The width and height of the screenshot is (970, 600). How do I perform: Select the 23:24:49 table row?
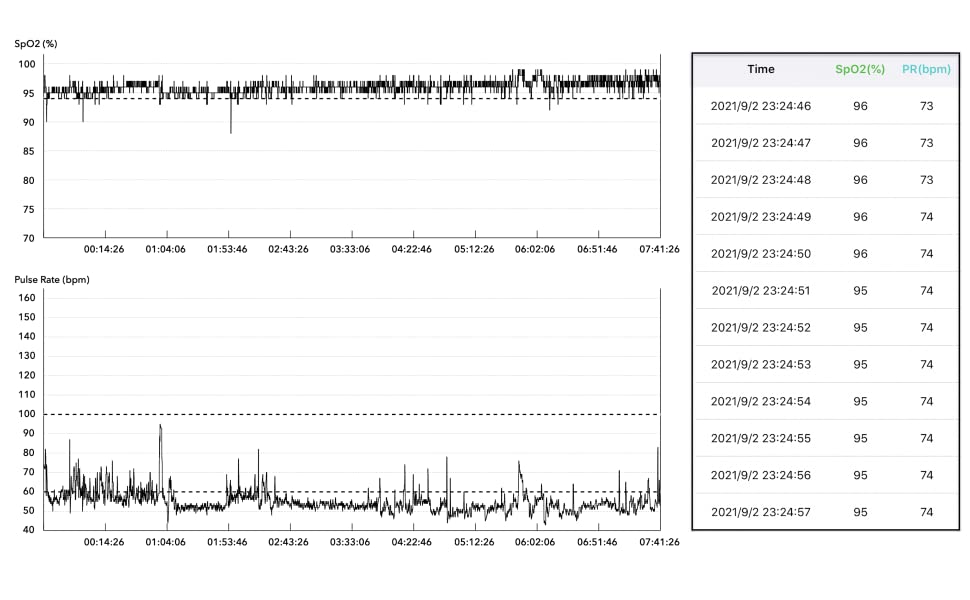tap(760, 217)
